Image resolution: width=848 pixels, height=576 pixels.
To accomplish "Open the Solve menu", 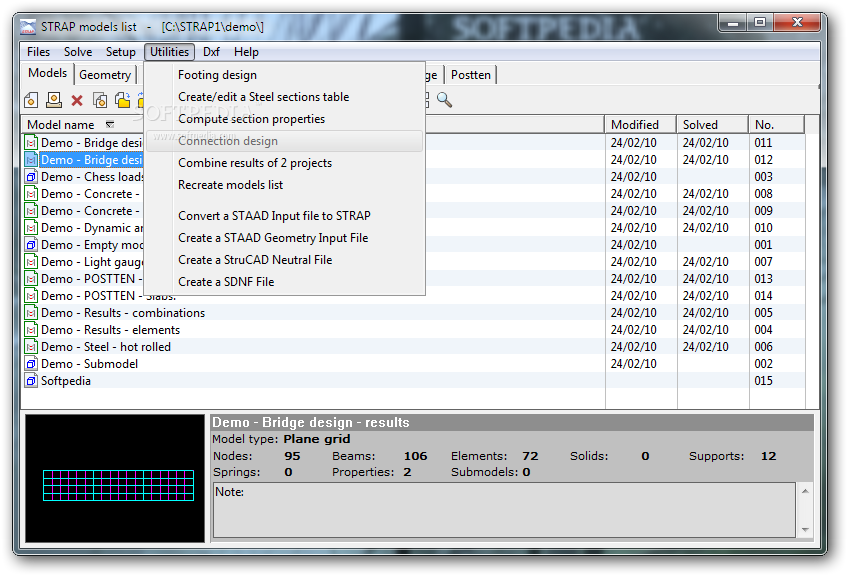I will pos(78,52).
